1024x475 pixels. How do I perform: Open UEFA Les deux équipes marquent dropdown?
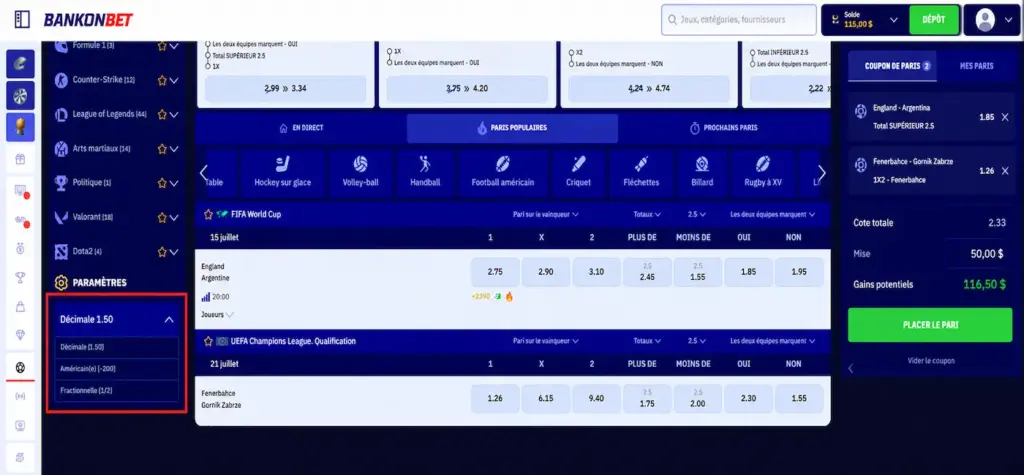click(773, 341)
